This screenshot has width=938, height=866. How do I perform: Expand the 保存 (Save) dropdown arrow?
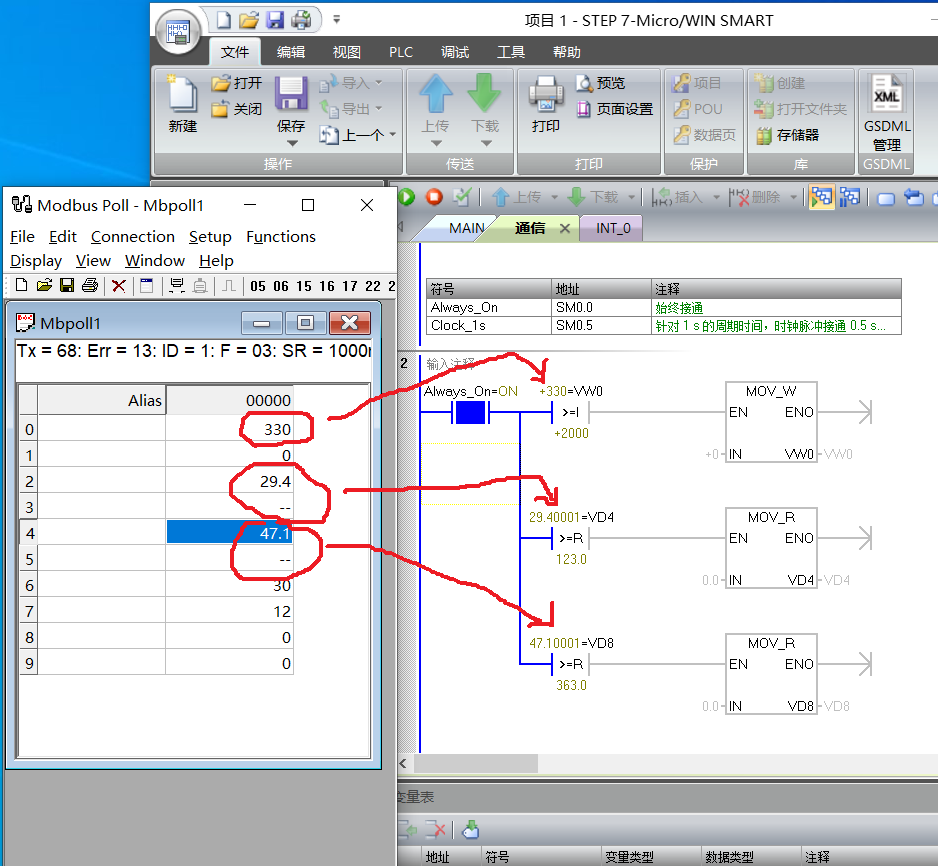291,141
